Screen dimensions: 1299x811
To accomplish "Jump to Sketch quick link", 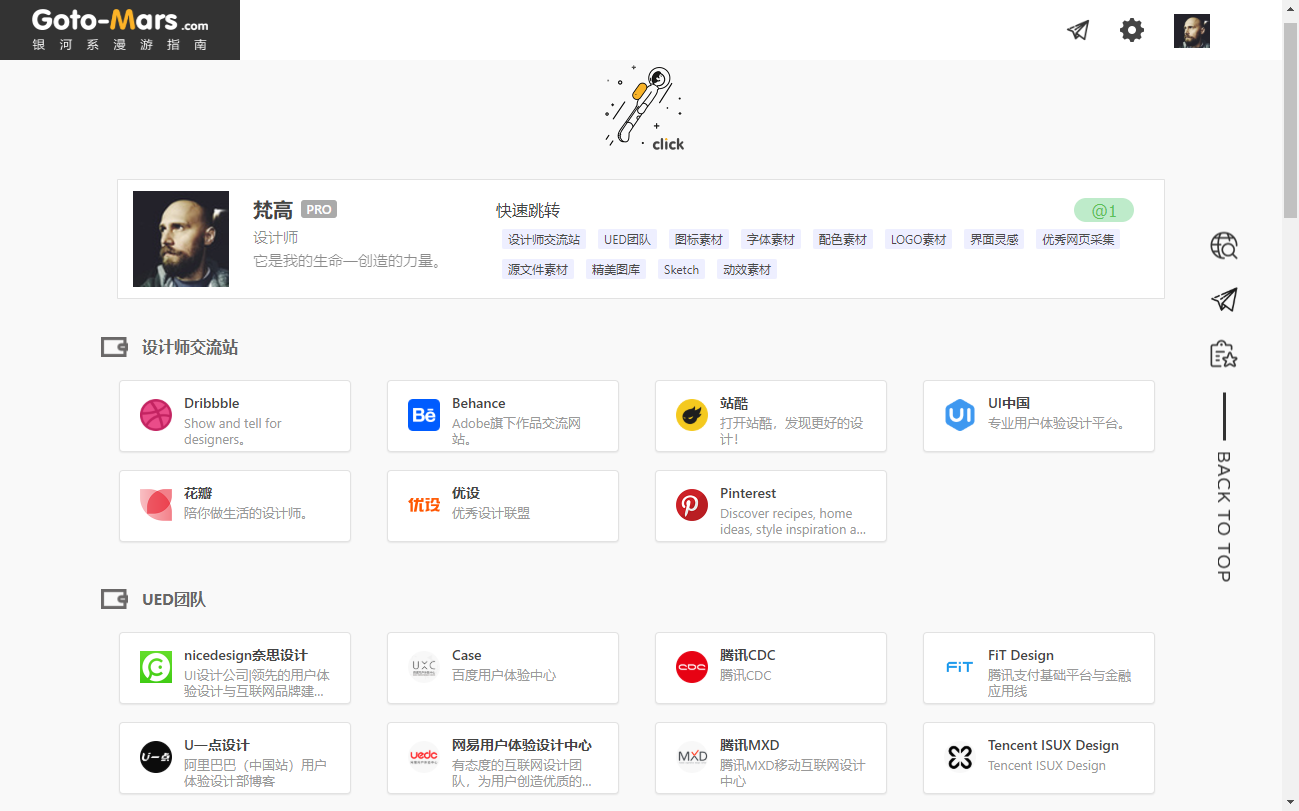I will [682, 270].
